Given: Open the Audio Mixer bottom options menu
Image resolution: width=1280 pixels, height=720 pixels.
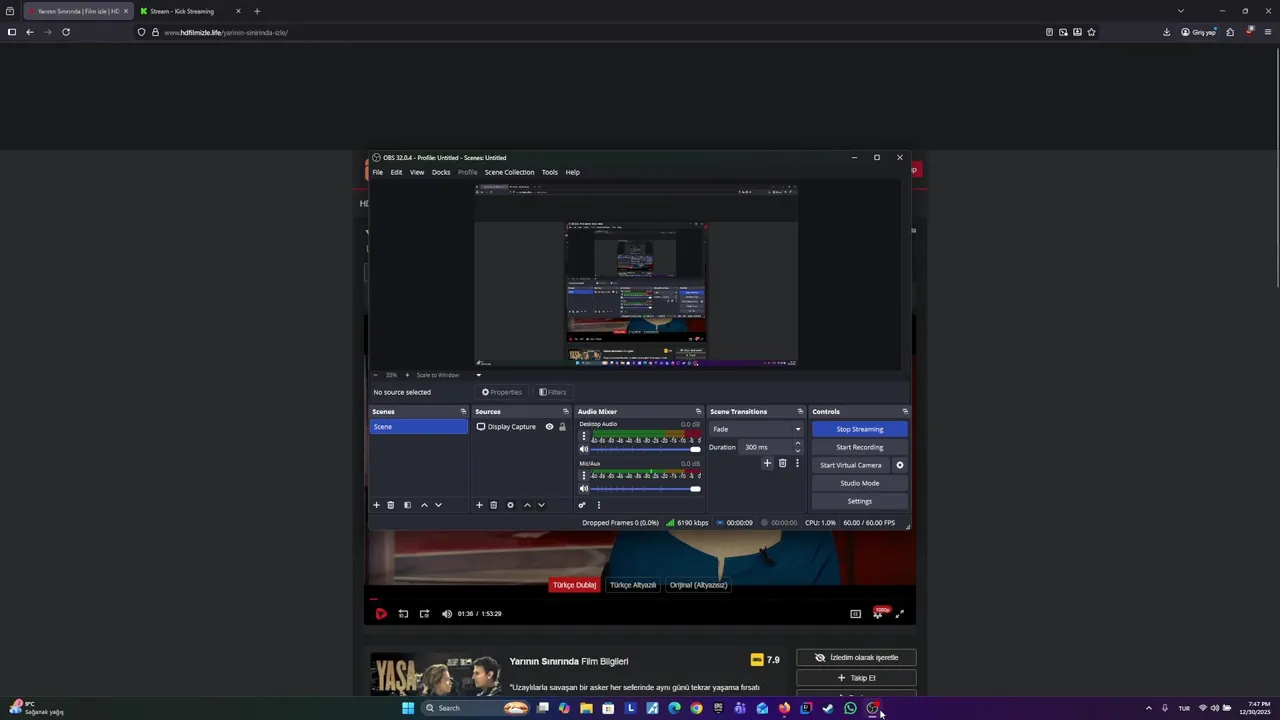Looking at the screenshot, I should (x=599, y=505).
